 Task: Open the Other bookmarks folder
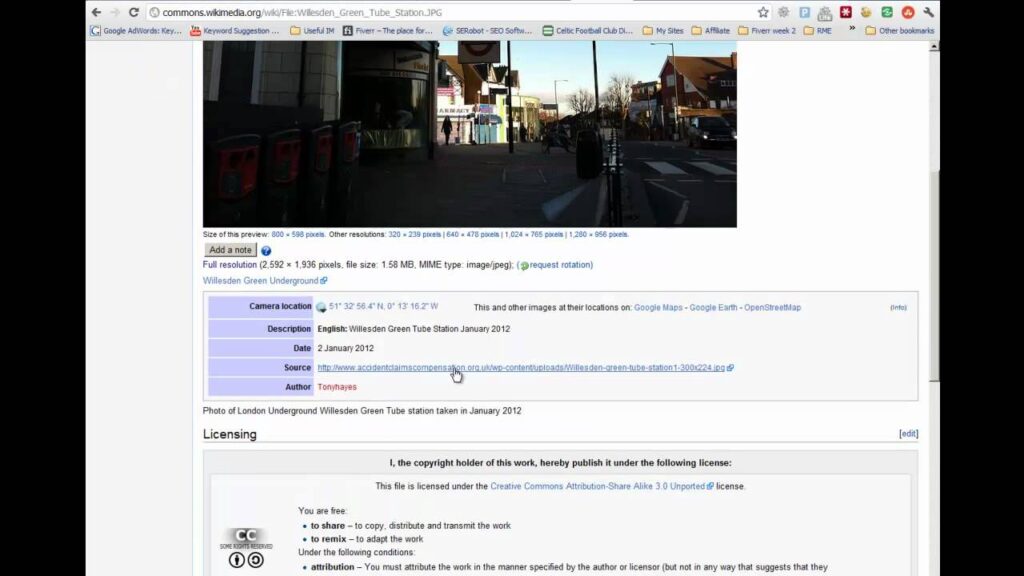[x=900, y=31]
